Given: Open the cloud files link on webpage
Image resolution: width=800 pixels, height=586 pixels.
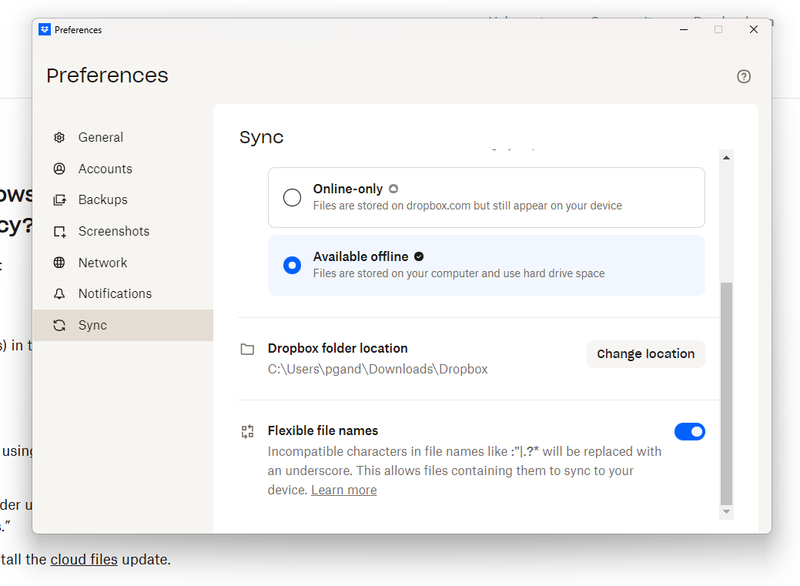Looking at the screenshot, I should coord(84,559).
